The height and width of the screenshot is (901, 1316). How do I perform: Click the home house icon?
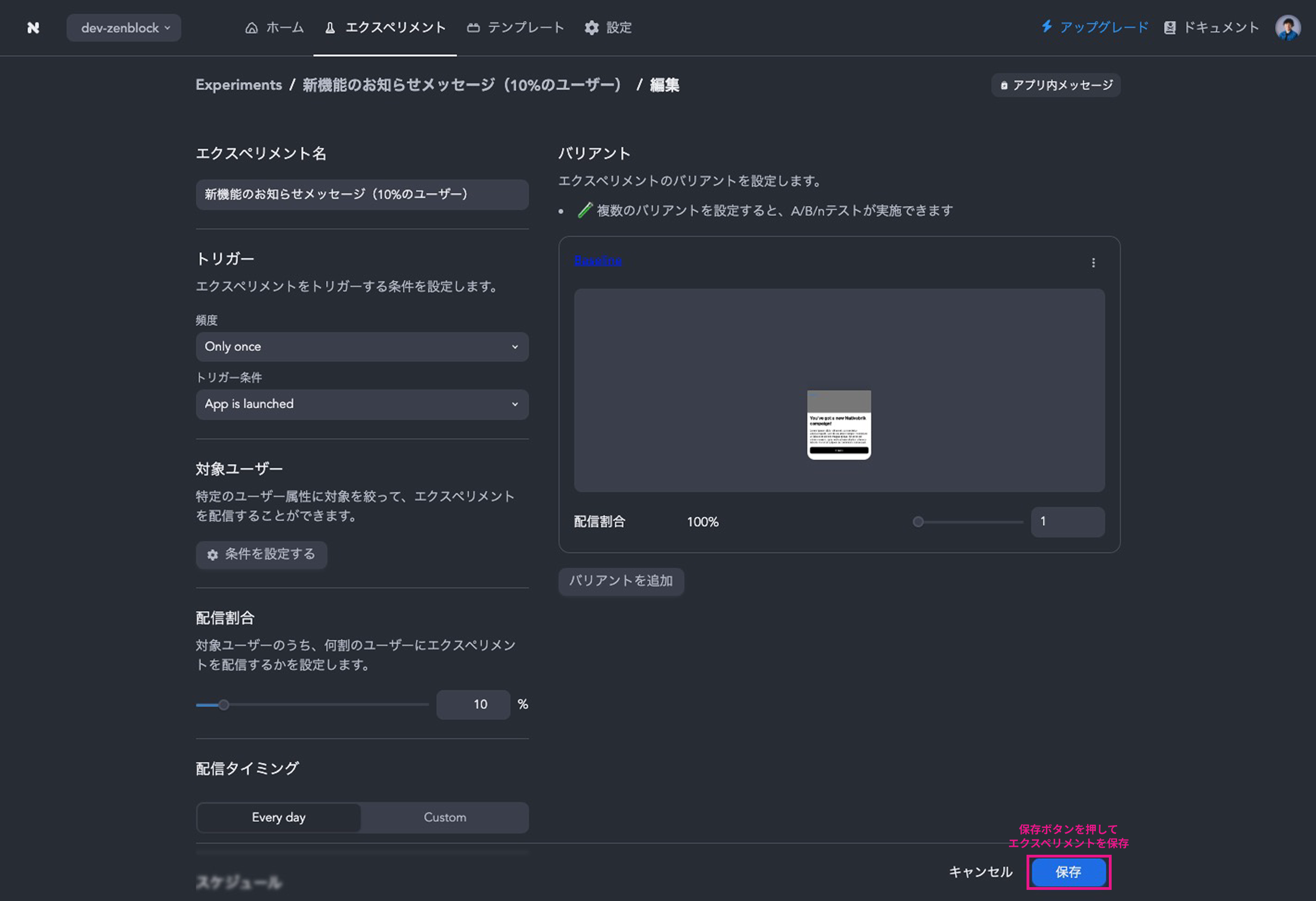pos(252,28)
